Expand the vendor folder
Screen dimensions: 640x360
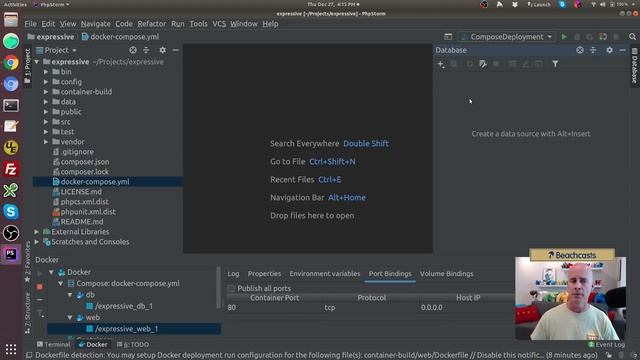[x=46, y=142]
